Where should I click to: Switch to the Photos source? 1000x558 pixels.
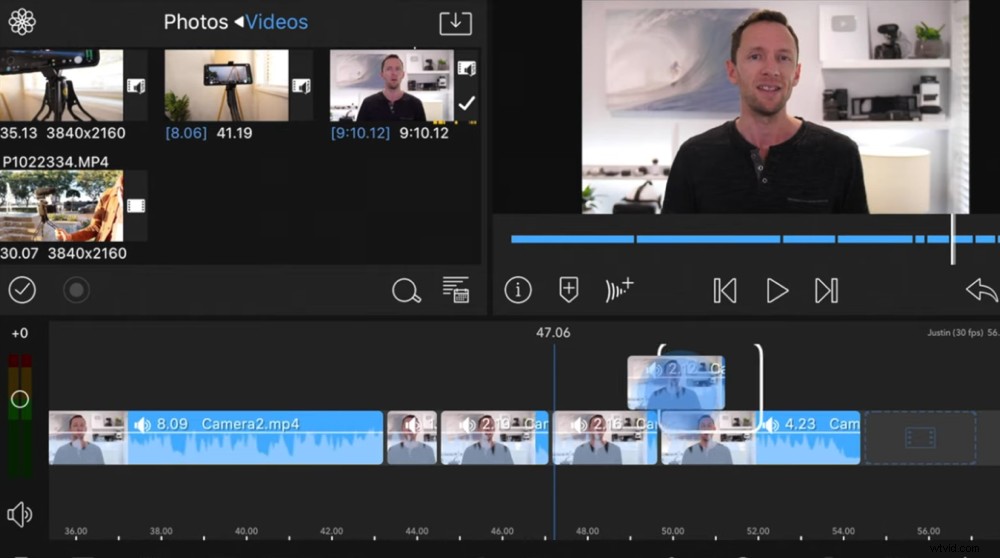[196, 22]
